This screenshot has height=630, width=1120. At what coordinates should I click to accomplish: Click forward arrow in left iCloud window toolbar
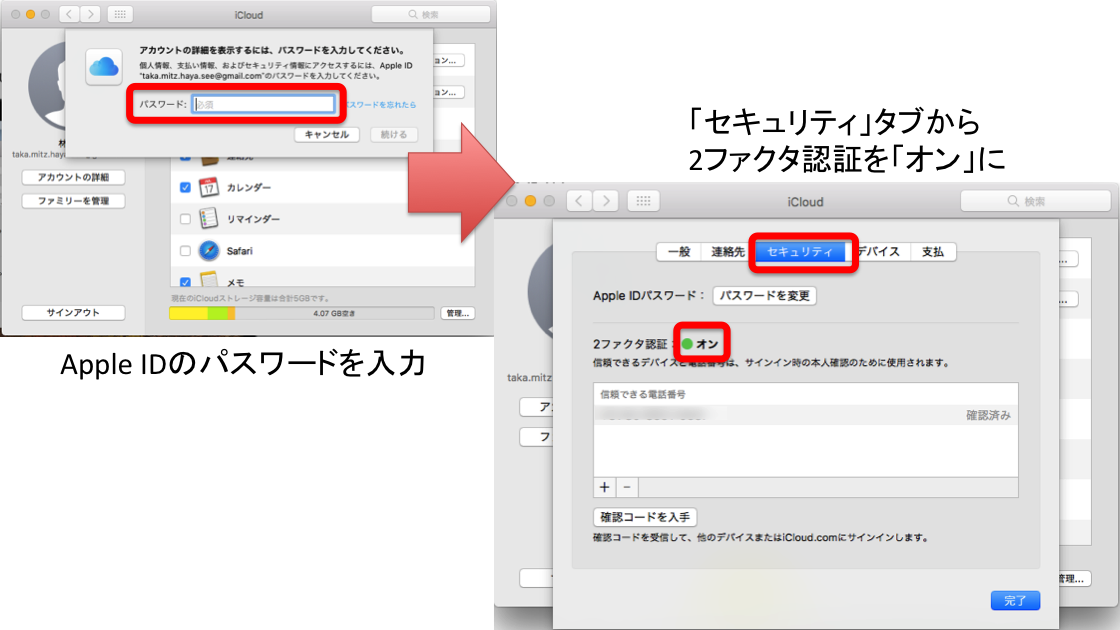tap(92, 15)
